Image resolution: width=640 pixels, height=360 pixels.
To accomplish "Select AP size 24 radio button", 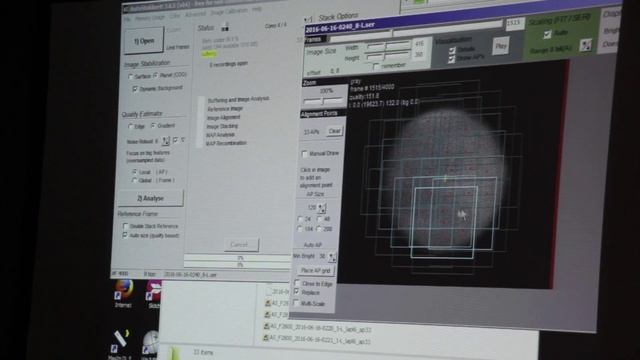I will pos(300,219).
